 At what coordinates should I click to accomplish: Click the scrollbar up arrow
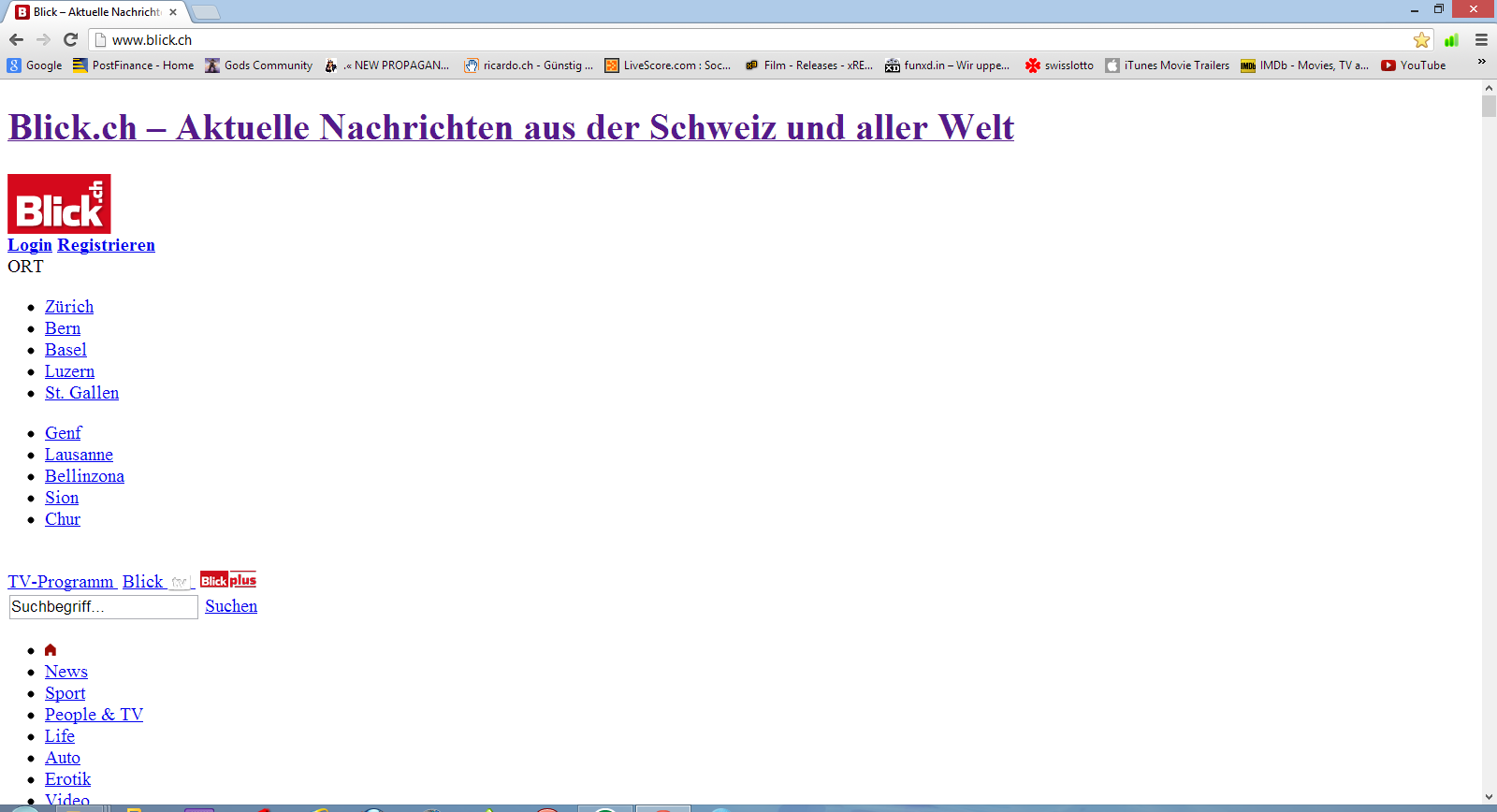click(1489, 88)
